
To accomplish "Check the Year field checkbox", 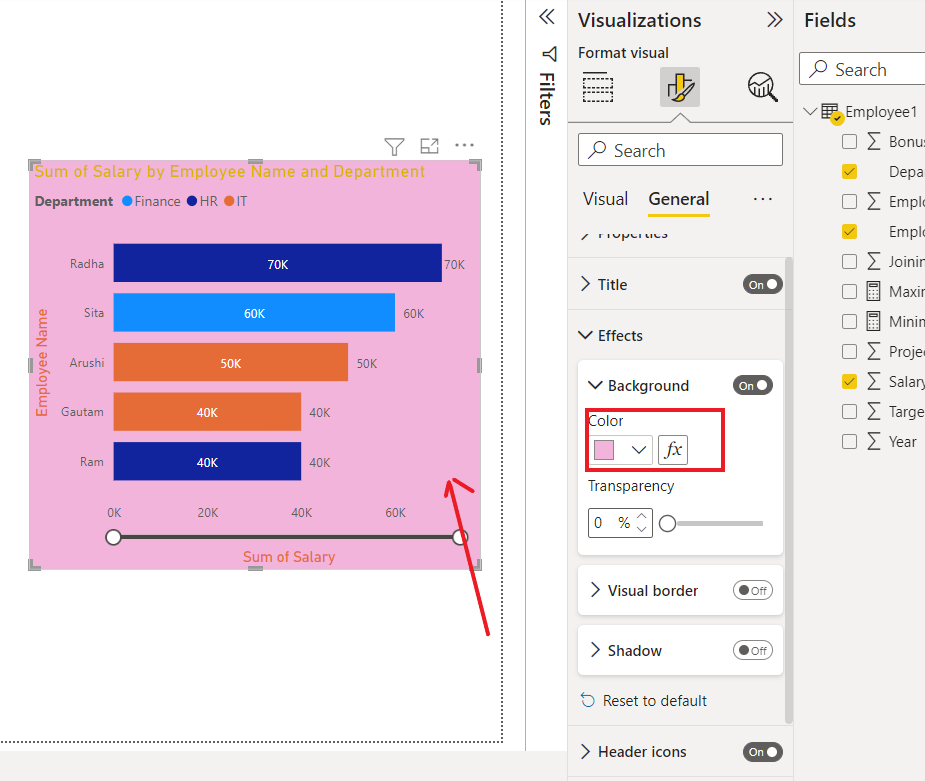I will tap(849, 441).
